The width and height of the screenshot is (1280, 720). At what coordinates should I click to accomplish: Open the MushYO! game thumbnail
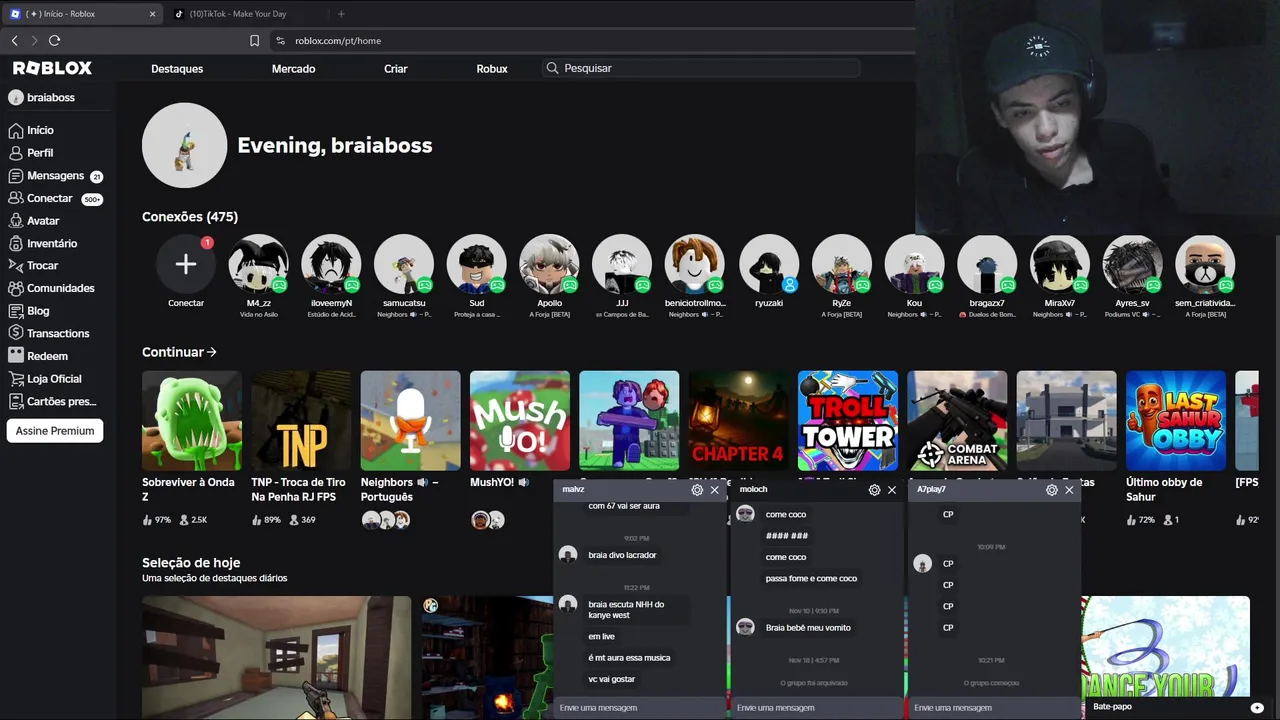(520, 421)
